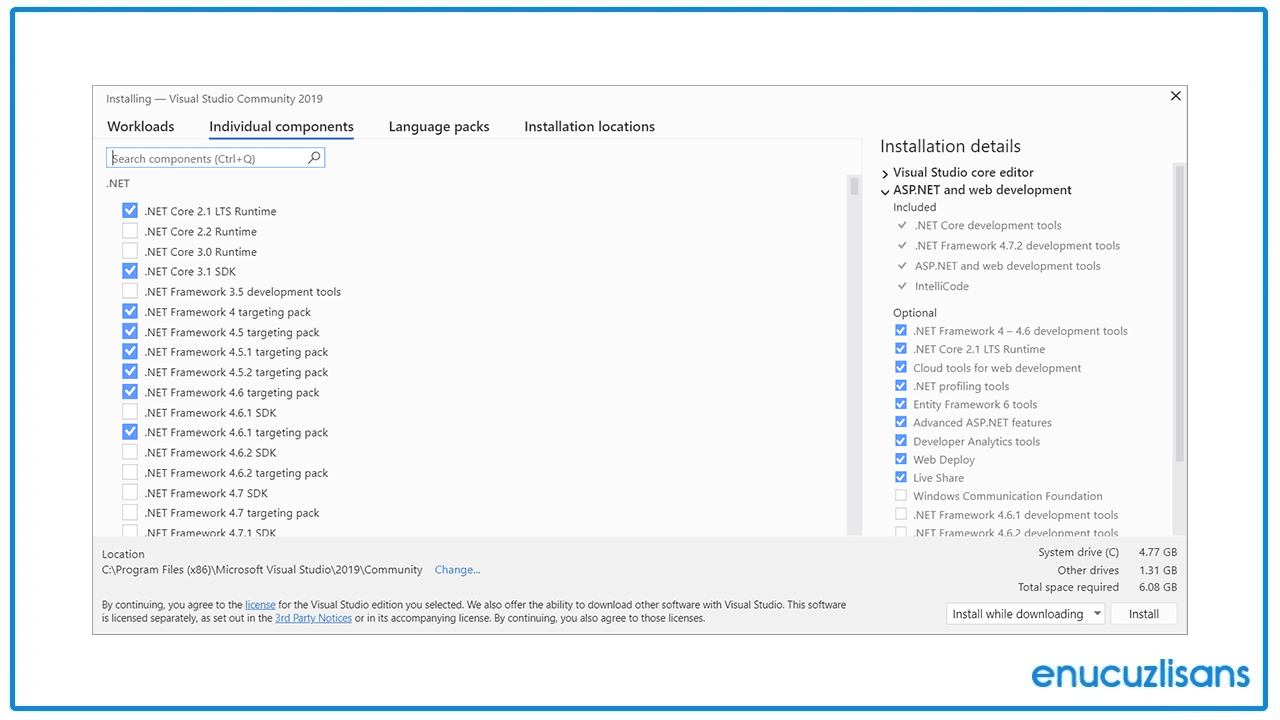Collapse ASP.NET and web development section

[884, 190]
